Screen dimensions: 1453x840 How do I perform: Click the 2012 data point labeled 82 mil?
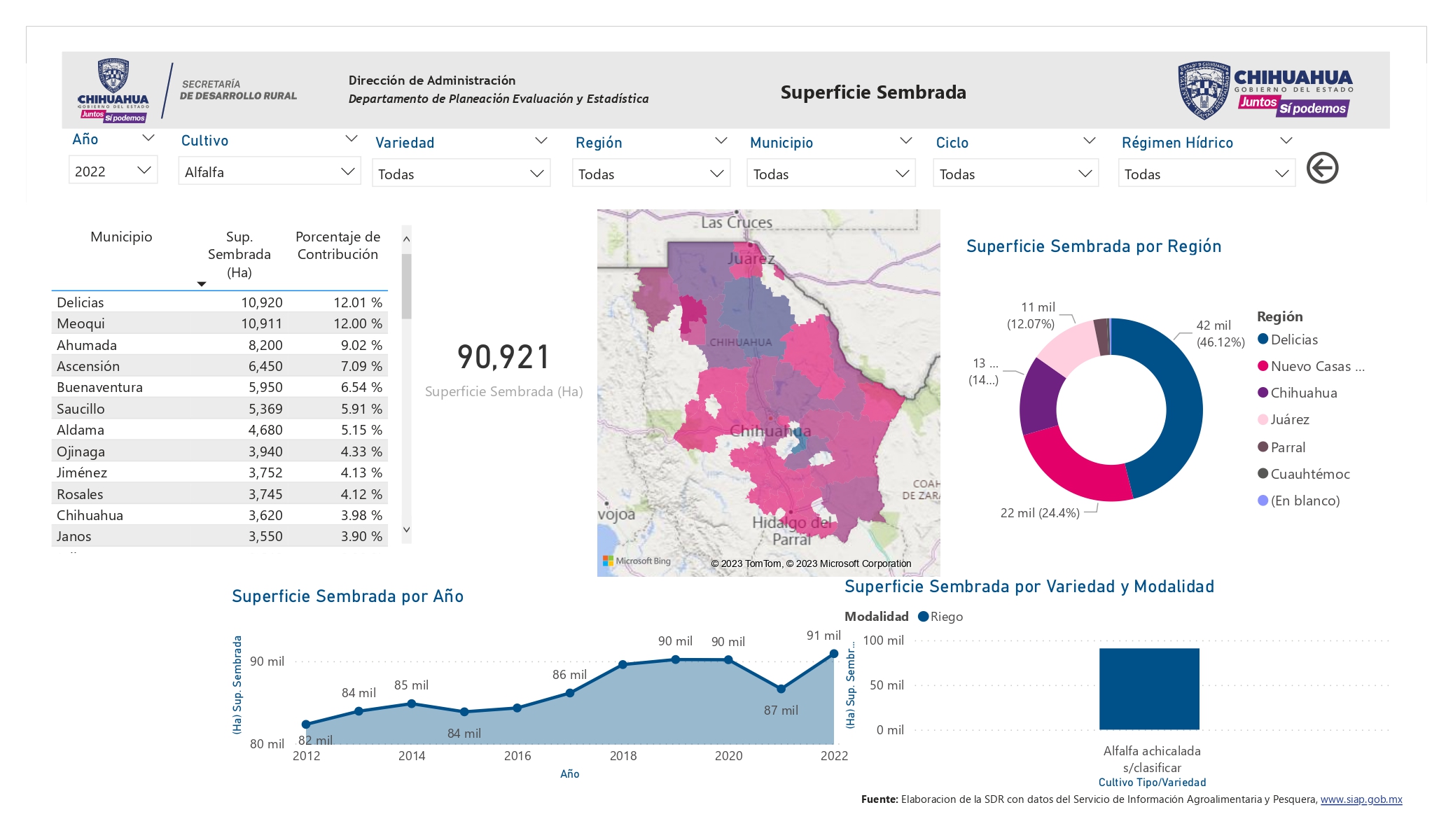point(306,724)
